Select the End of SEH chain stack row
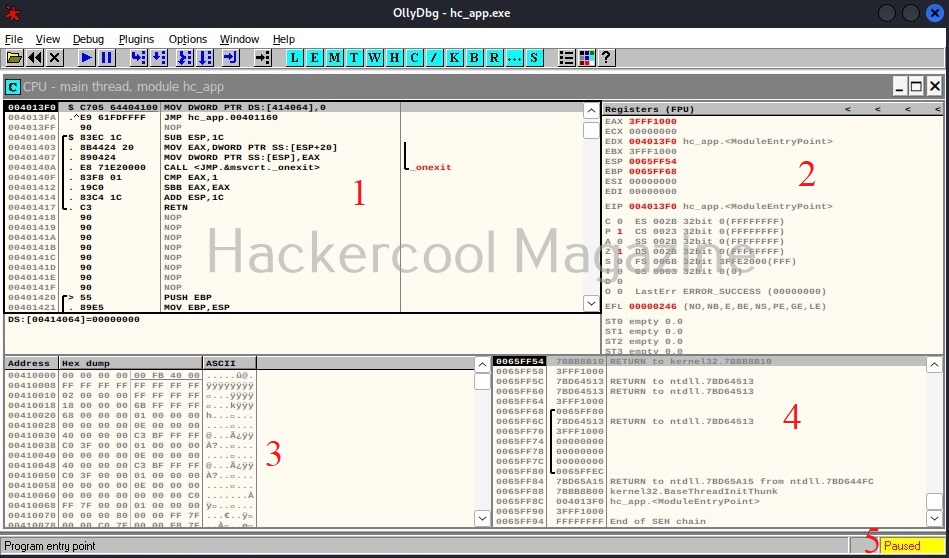This screenshot has height=558, width=949. click(x=709, y=521)
